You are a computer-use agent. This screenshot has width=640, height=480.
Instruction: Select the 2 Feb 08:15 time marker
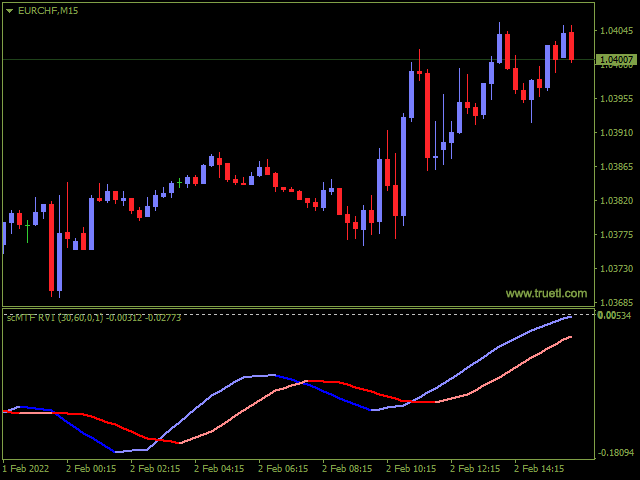347,469
